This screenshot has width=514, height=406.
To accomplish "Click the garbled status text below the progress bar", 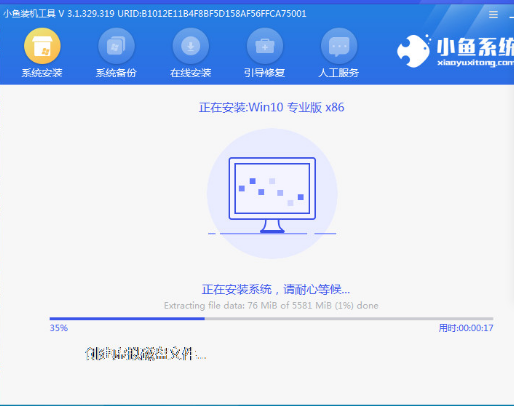I will [145, 354].
